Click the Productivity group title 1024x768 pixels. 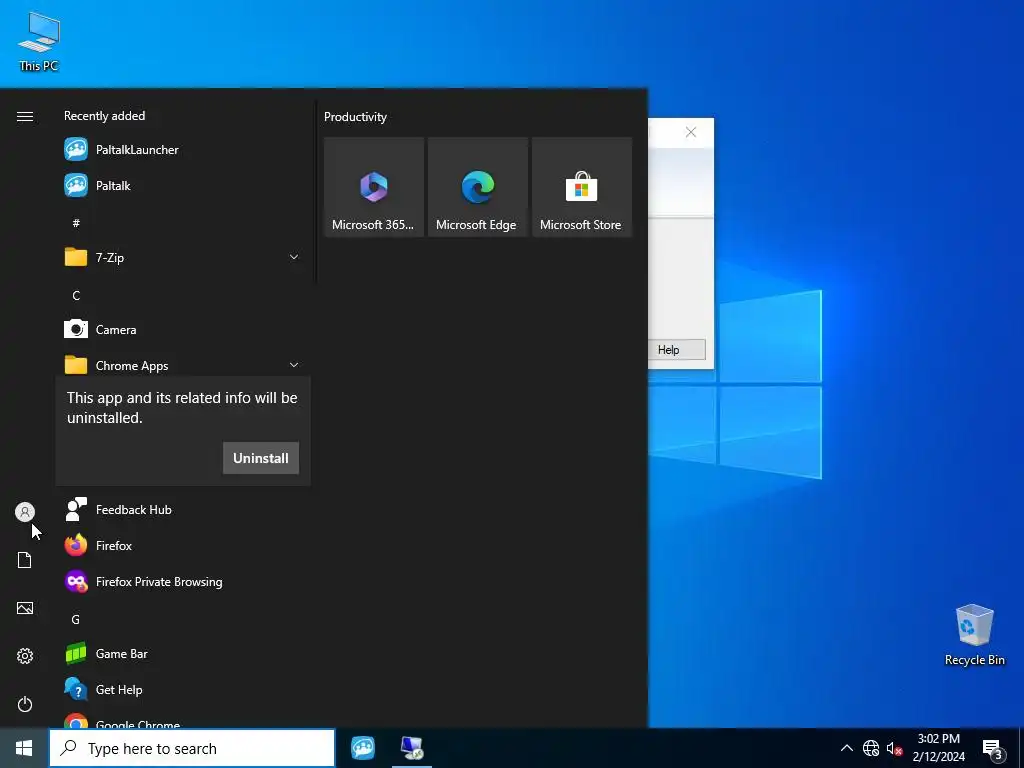click(x=355, y=117)
